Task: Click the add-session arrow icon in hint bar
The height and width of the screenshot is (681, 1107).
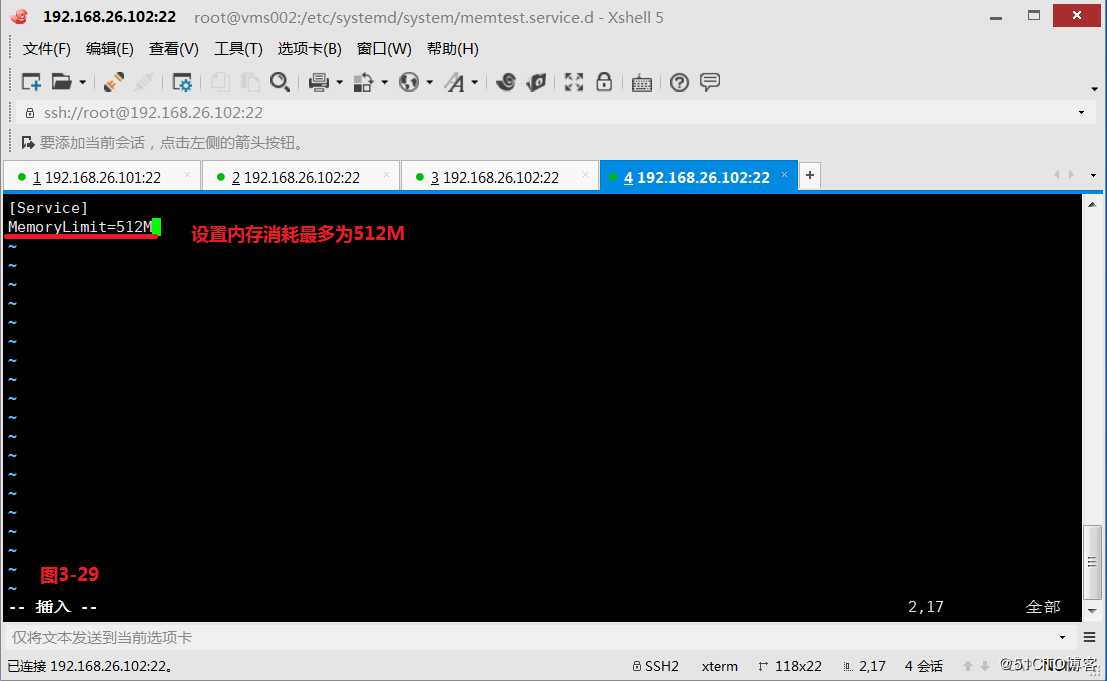Action: click(x=28, y=143)
